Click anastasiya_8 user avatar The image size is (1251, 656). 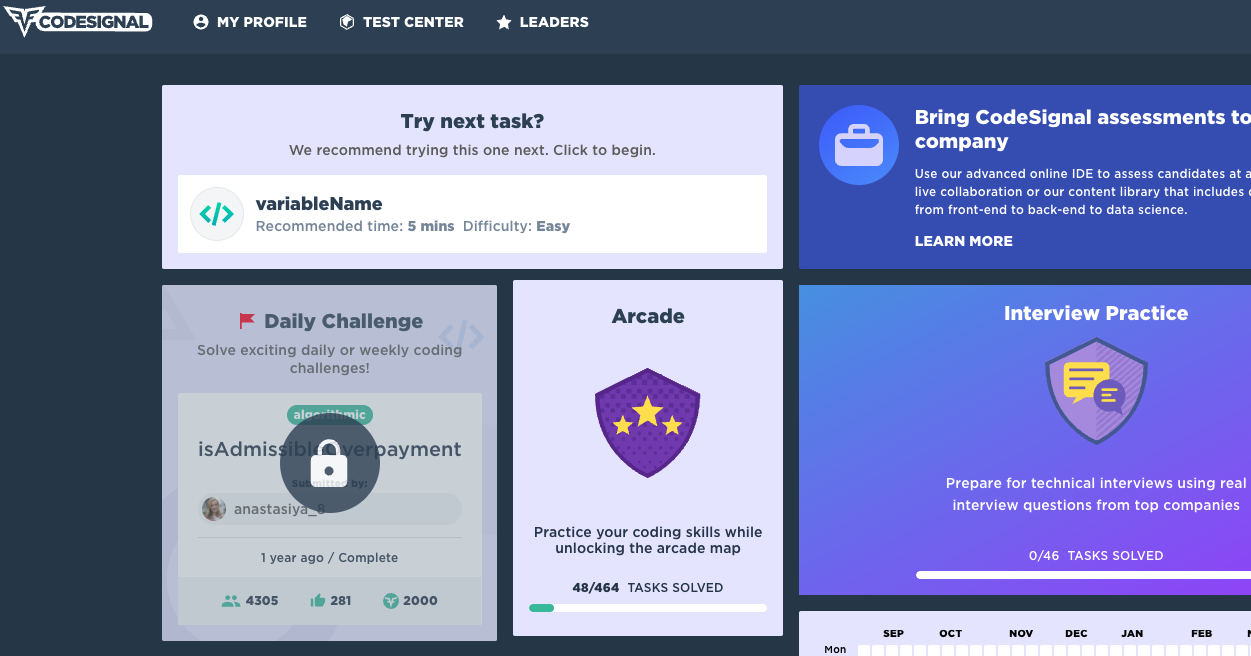tap(214, 509)
